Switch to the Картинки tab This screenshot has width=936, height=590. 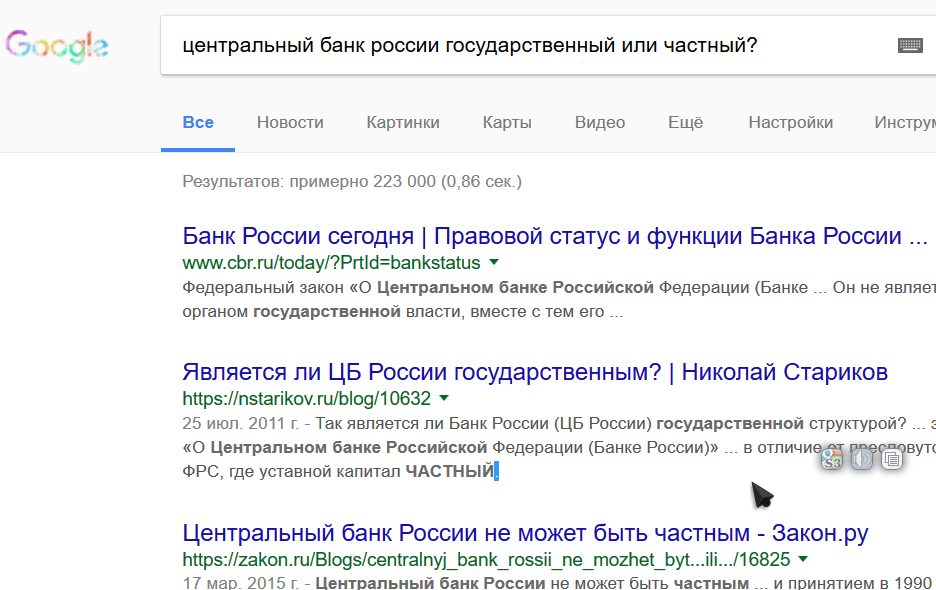pyautogui.click(x=403, y=122)
